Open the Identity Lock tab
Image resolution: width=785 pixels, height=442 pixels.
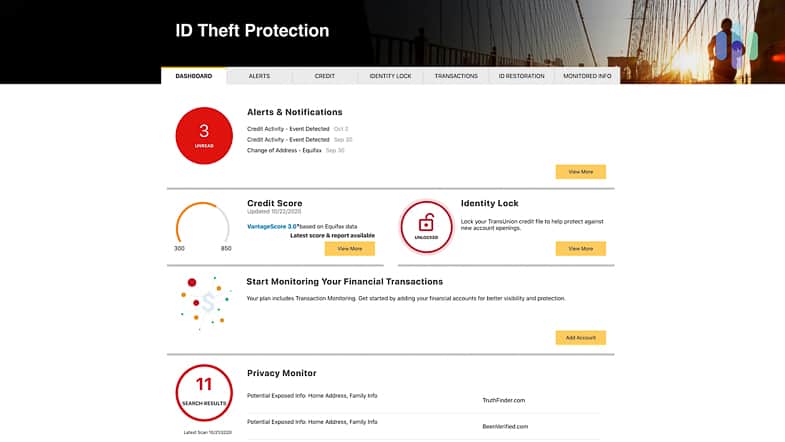(x=390, y=76)
